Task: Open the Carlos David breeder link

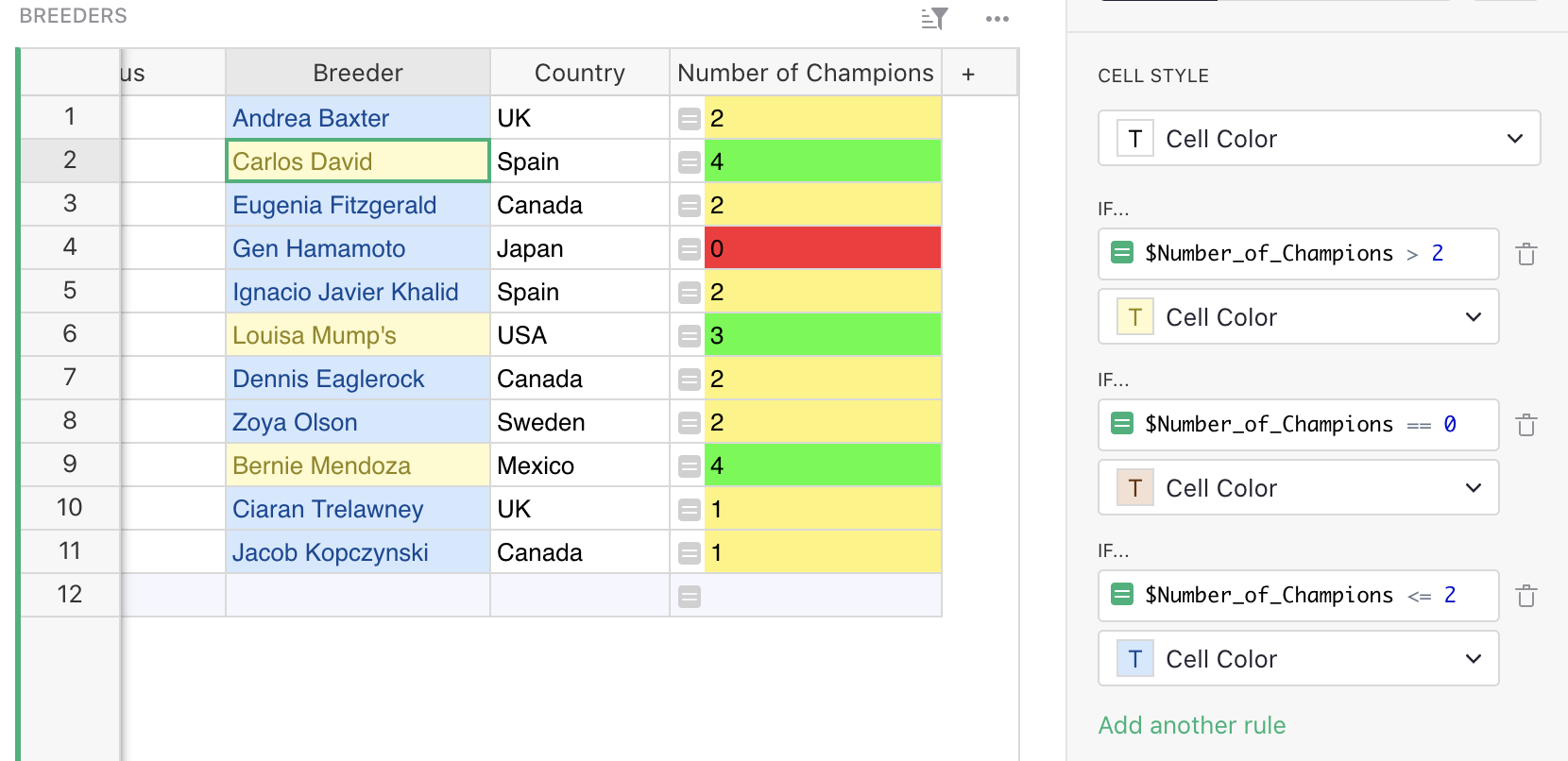Action: tap(302, 161)
